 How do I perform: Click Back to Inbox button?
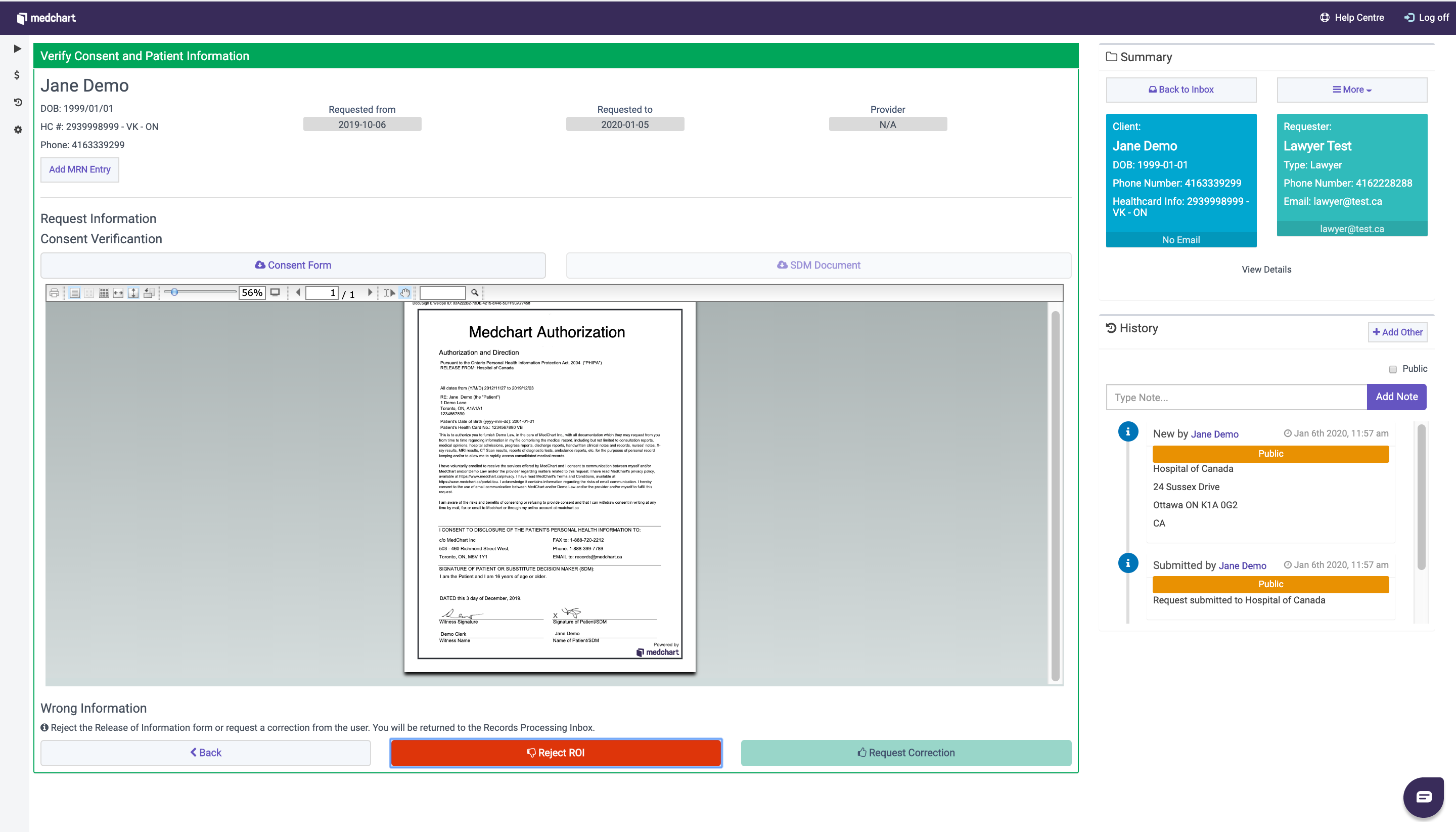[1180, 90]
